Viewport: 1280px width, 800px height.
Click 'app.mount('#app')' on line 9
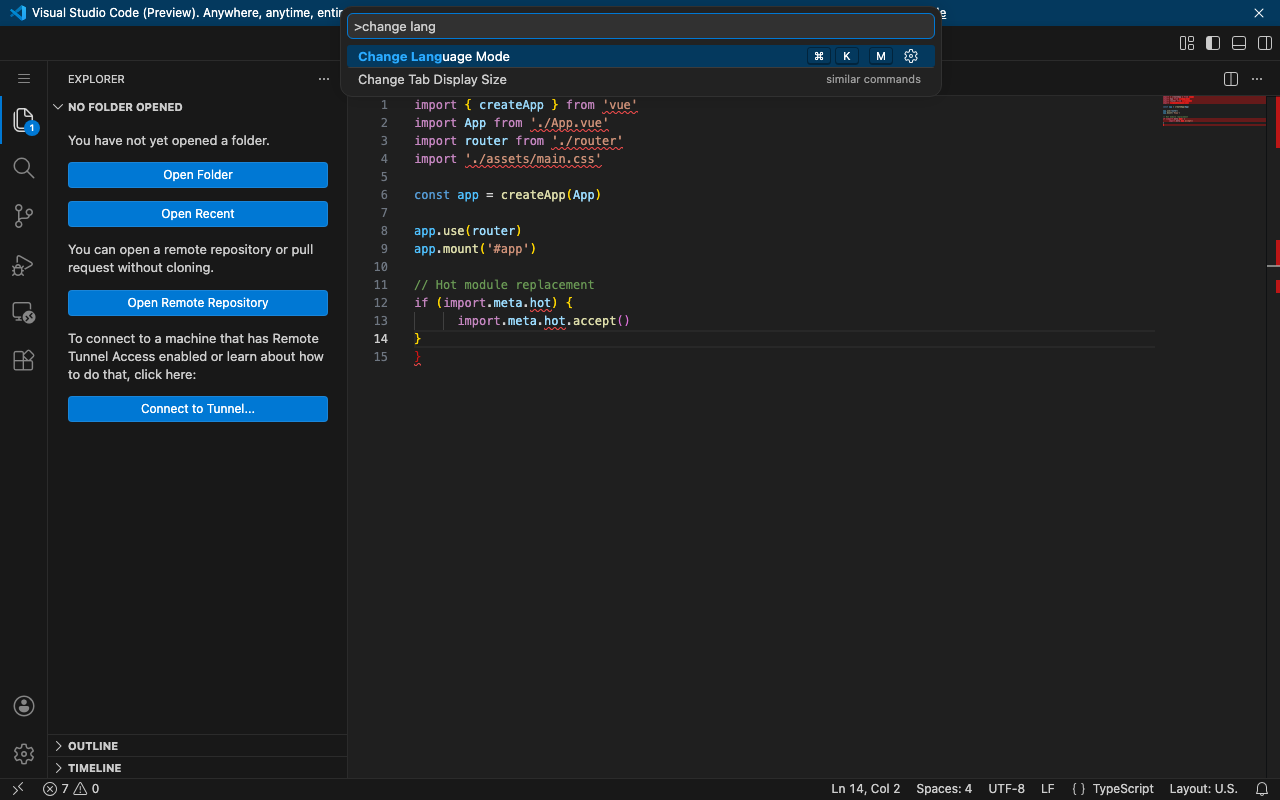click(x=475, y=249)
